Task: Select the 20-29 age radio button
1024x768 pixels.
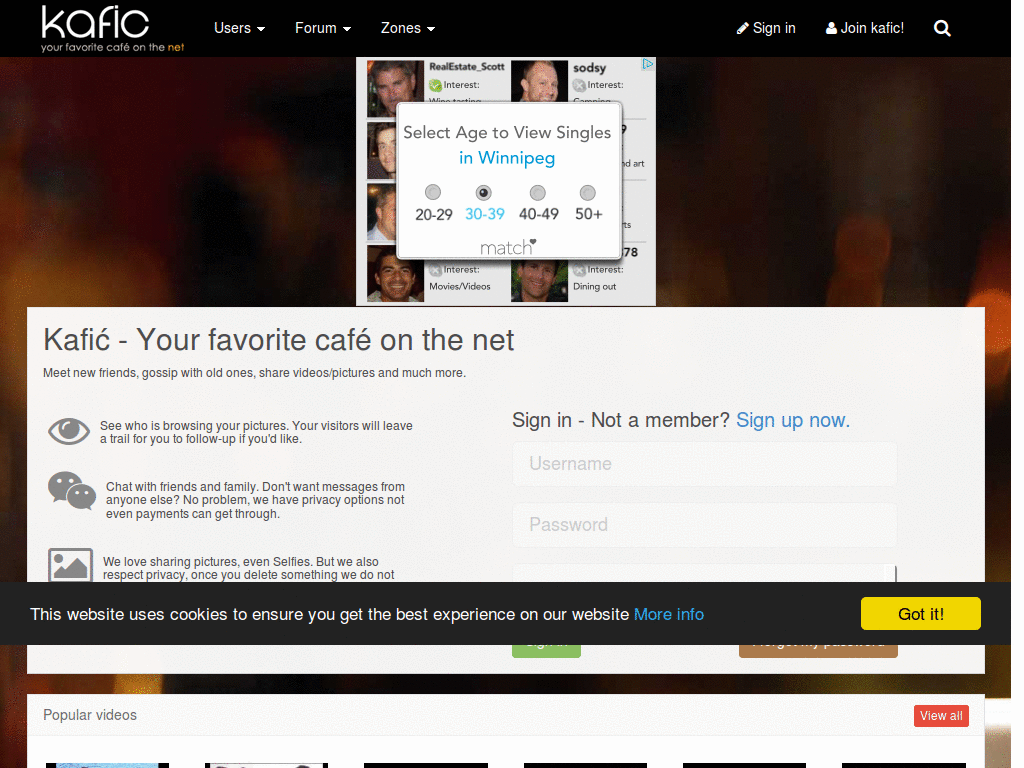Action: coord(433,192)
